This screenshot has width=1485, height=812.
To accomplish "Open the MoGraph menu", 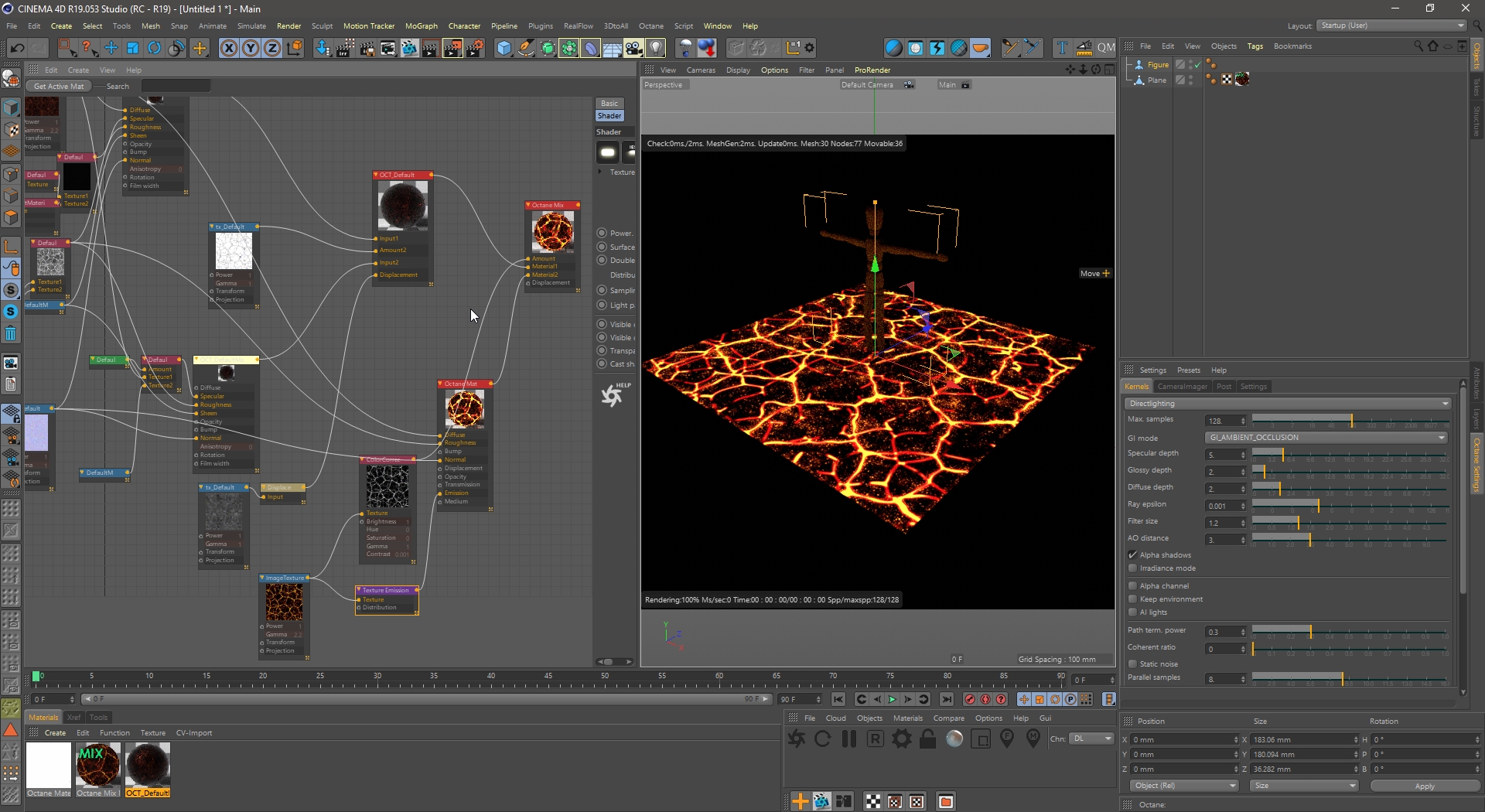I will coord(421,26).
